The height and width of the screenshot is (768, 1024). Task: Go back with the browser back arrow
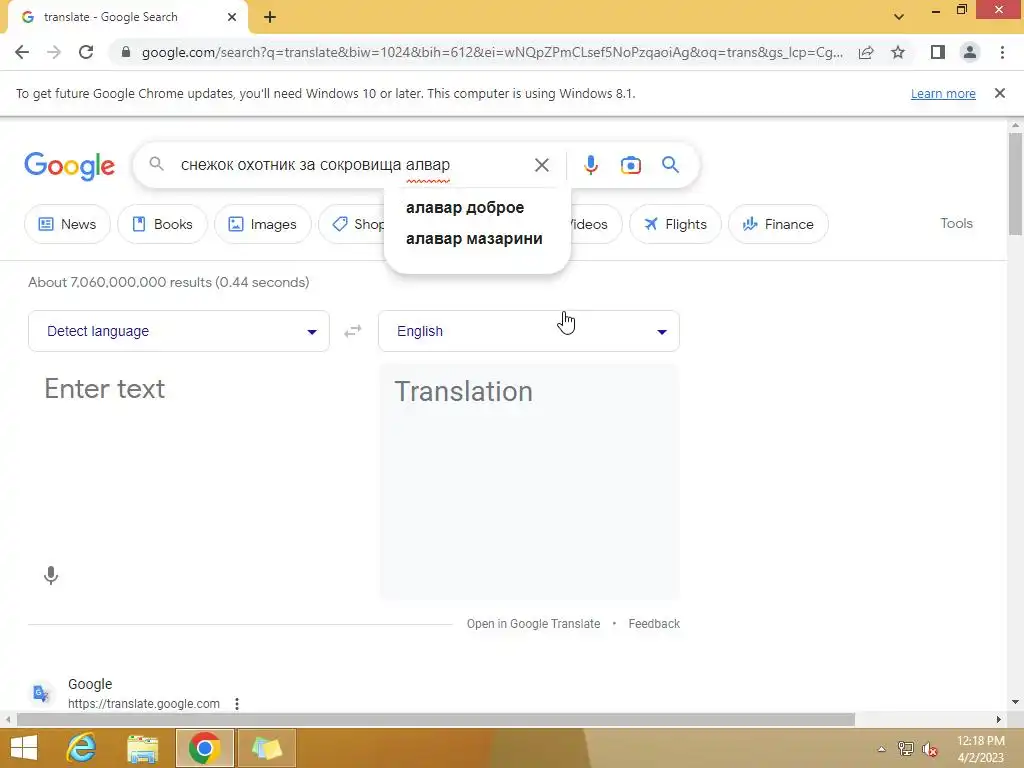tap(22, 52)
